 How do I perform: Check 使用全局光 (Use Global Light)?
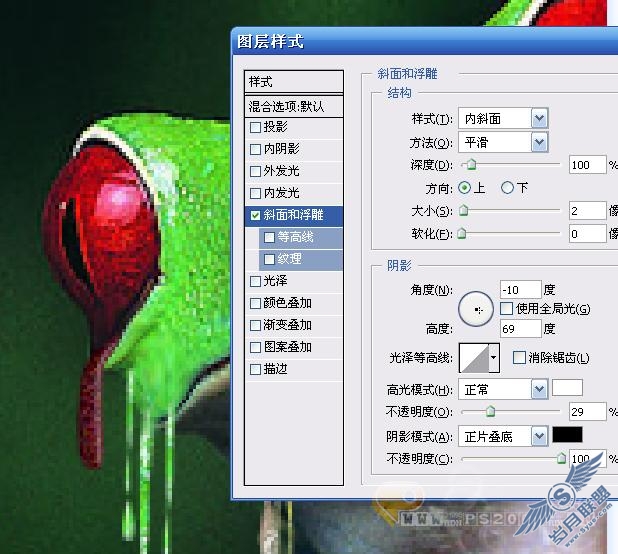(506, 309)
